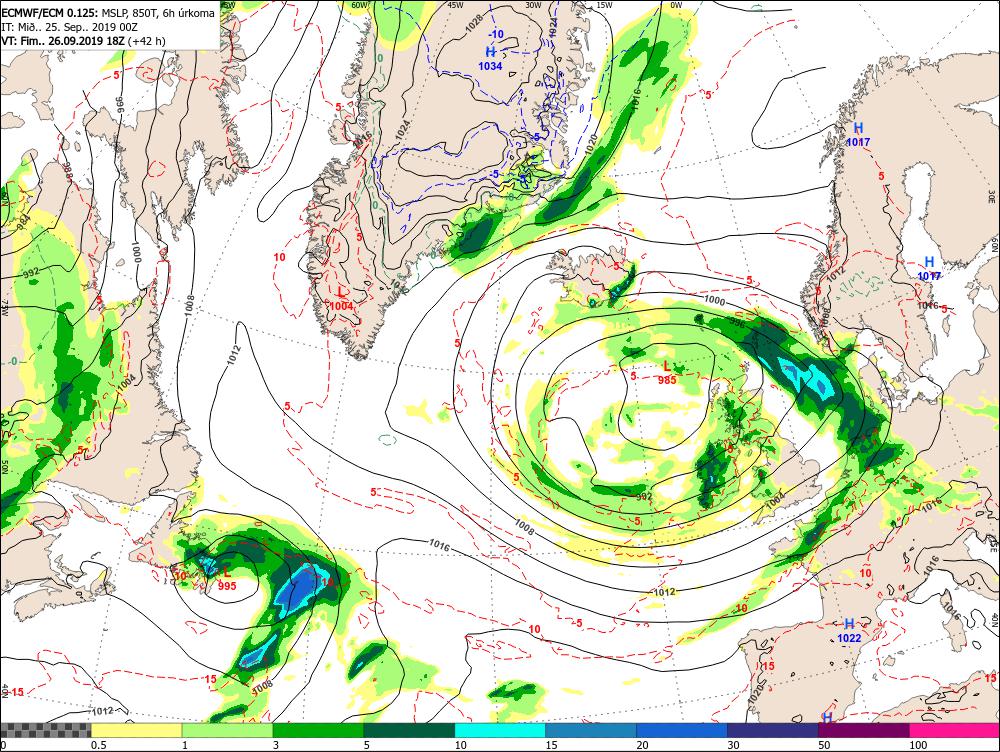Click the blue -10 temperature label
Screen dimensions: 1000x752
(x=496, y=34)
